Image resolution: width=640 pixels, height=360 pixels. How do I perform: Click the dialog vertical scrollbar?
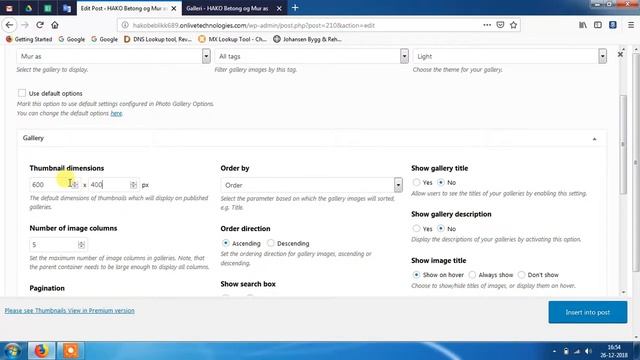pos(623,145)
